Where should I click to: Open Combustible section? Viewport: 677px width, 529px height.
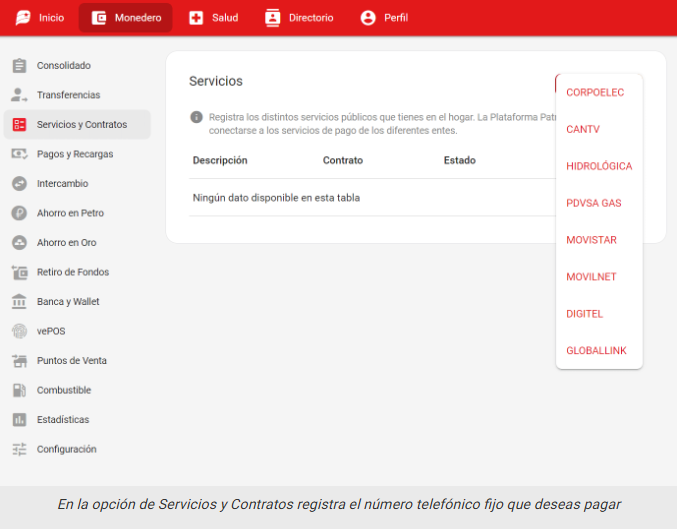(77, 390)
